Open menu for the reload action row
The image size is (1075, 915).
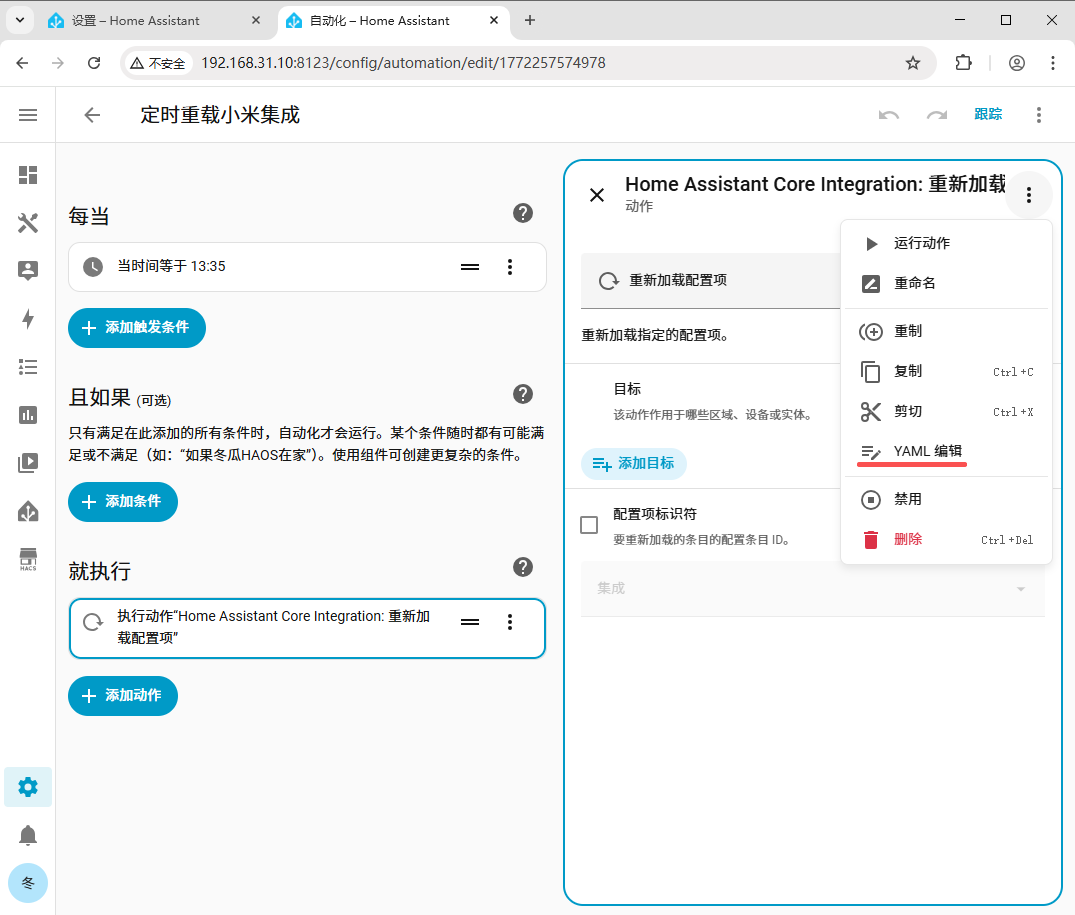pos(509,622)
